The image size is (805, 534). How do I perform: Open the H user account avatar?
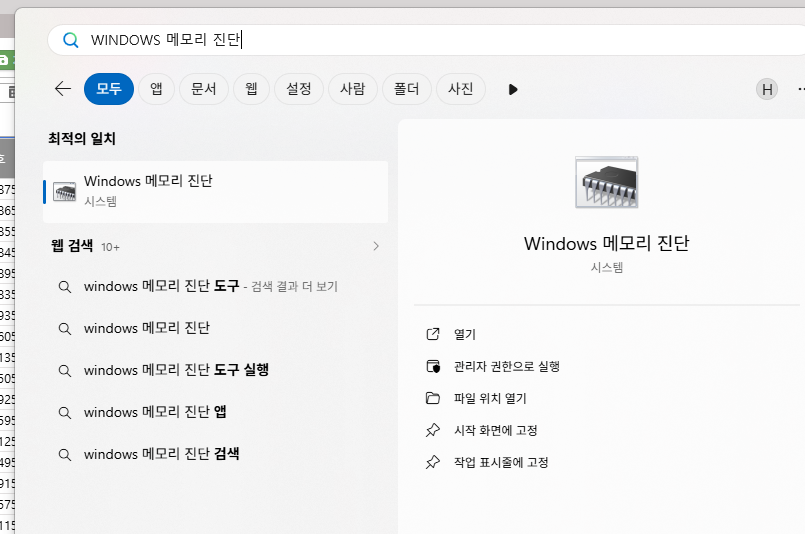pos(766,89)
